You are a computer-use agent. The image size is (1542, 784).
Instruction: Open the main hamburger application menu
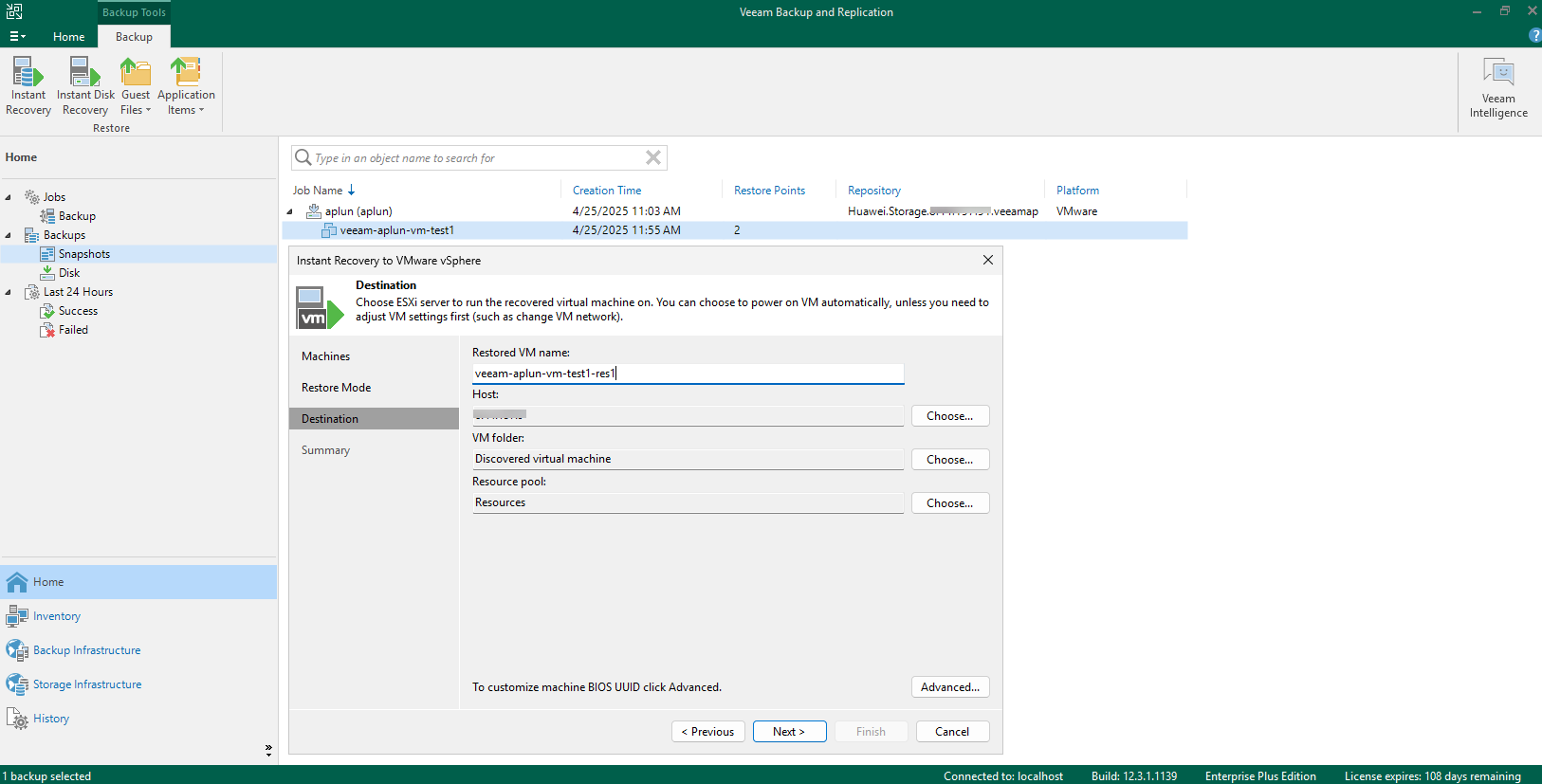click(x=17, y=36)
